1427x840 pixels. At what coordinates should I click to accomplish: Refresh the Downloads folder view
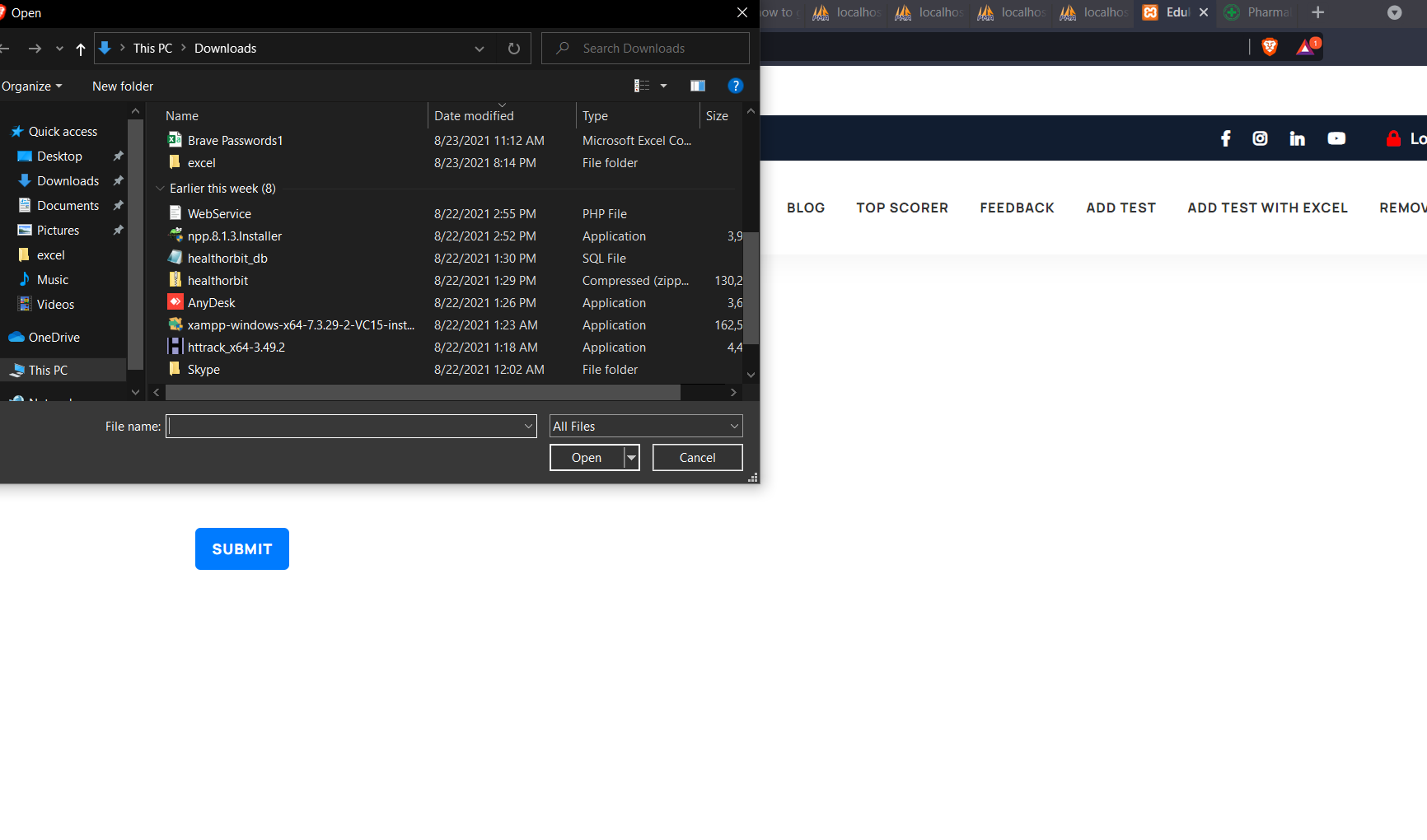514,49
